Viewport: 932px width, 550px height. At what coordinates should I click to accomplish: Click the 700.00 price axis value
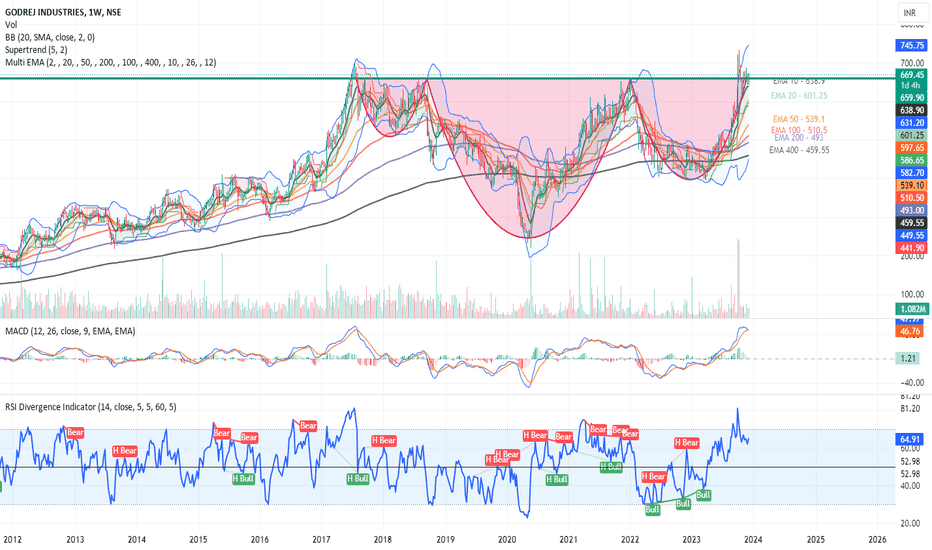(x=912, y=62)
